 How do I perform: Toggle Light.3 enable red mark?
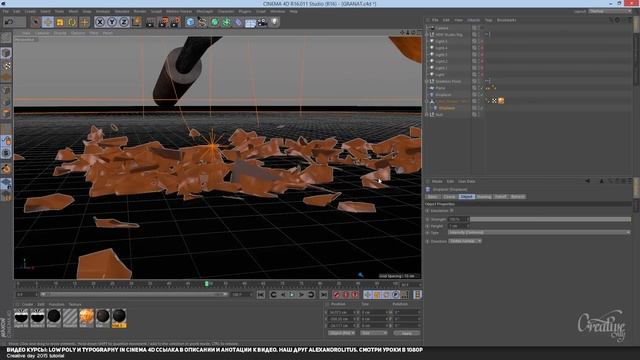[482, 55]
